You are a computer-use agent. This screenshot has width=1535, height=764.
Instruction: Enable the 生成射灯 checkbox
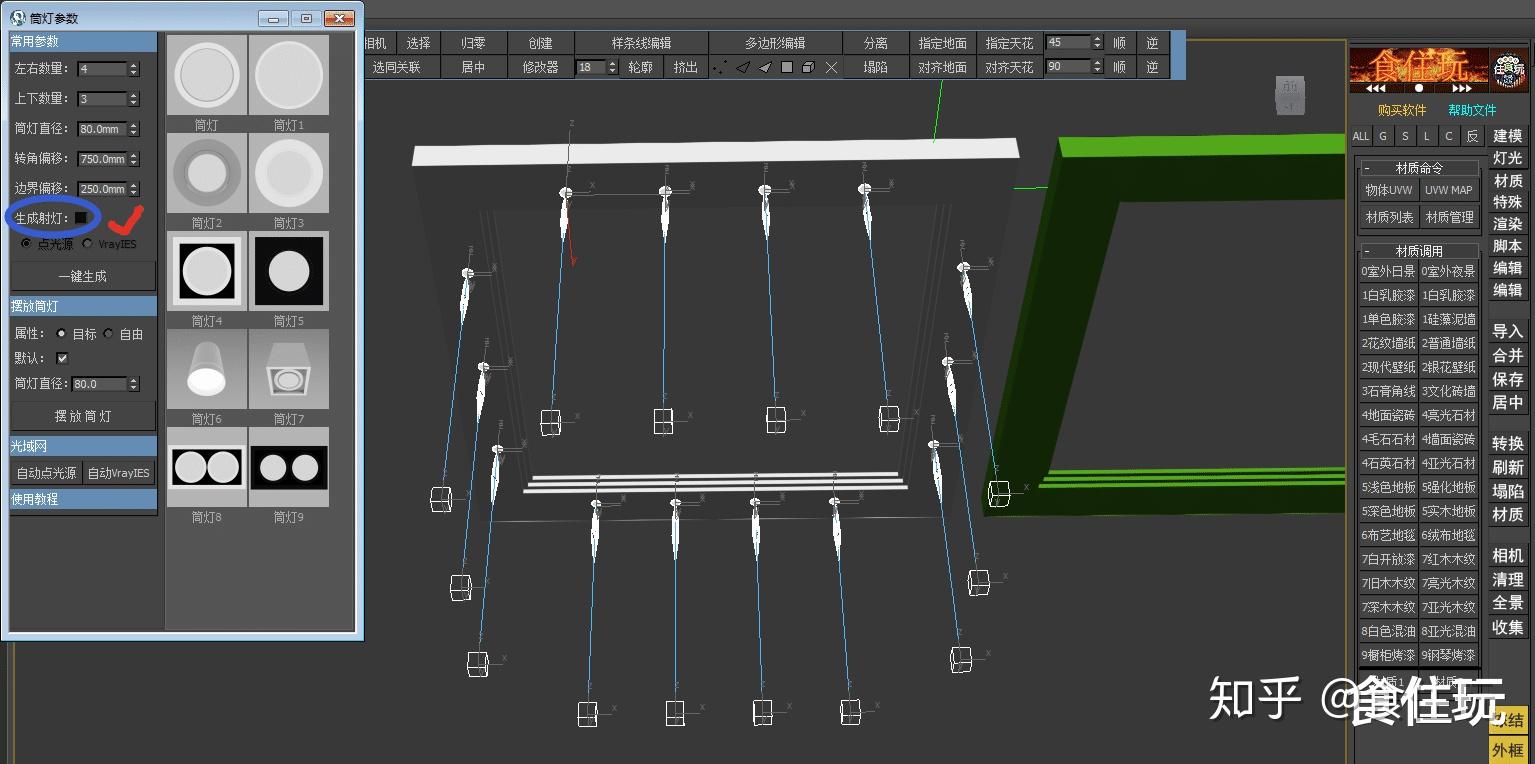(x=81, y=217)
